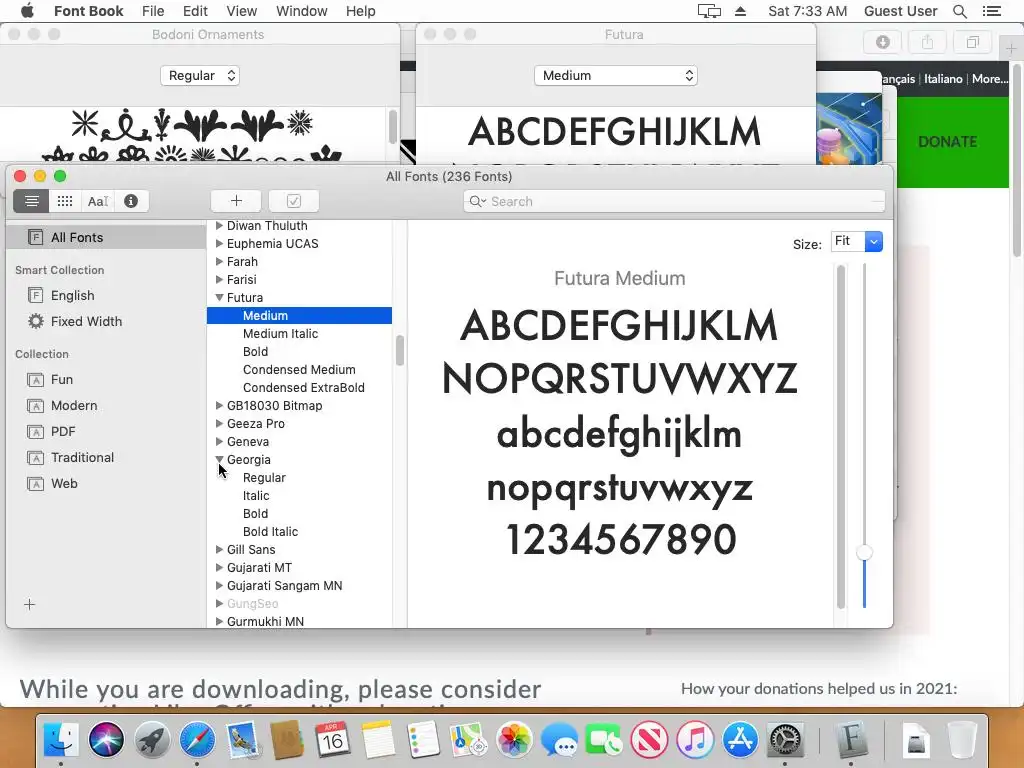Click the More... language link in browser

click(x=989, y=79)
